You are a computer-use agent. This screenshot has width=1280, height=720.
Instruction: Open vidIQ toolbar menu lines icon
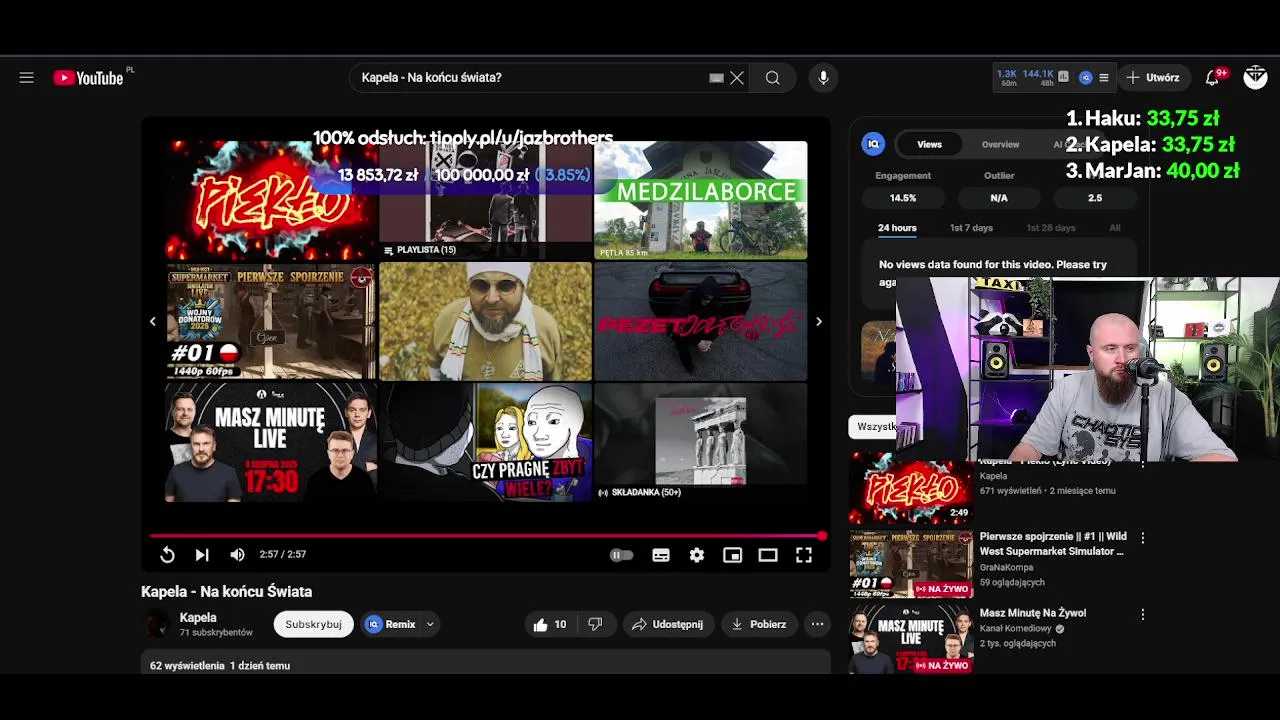(x=1103, y=77)
